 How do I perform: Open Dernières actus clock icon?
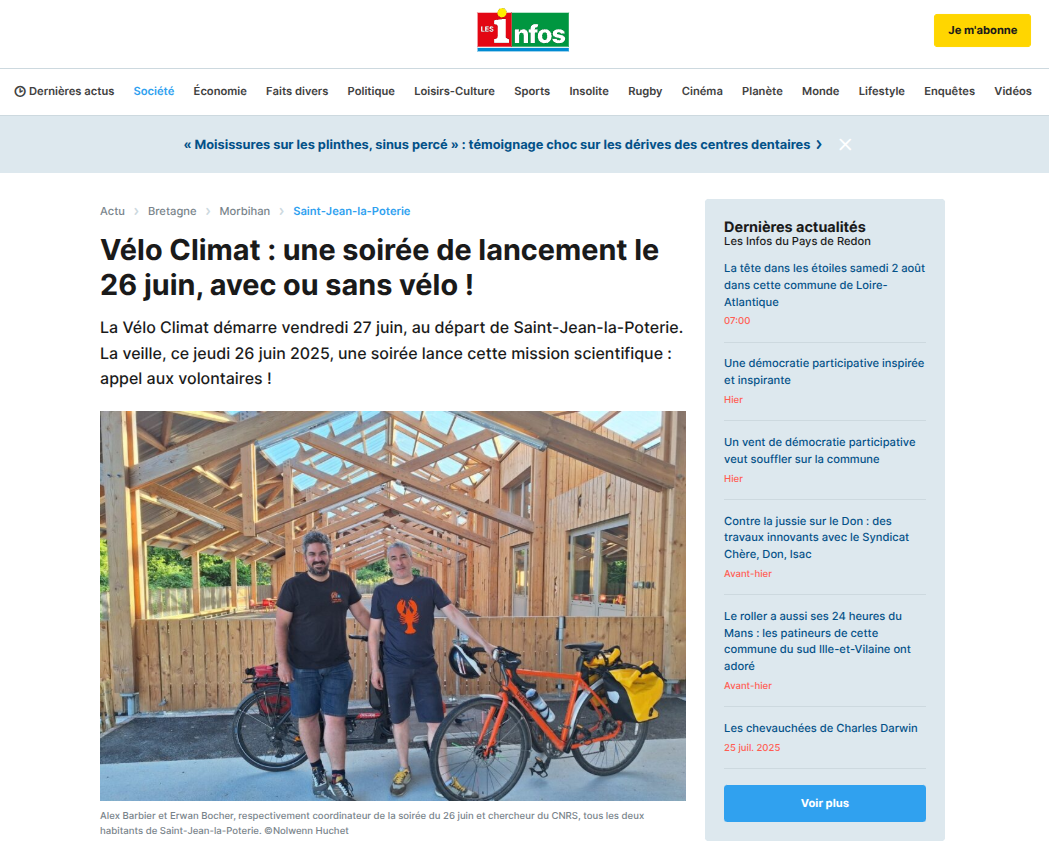[20, 92]
